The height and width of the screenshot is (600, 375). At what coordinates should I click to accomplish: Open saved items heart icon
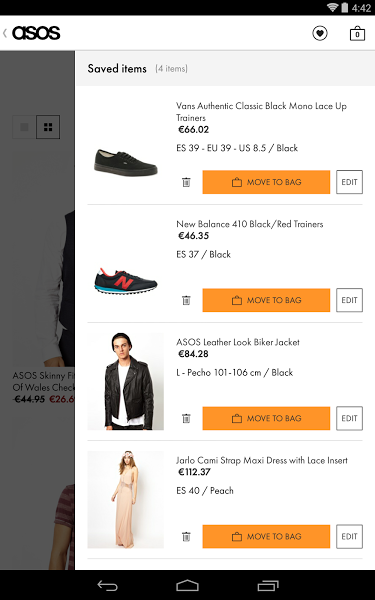point(320,33)
